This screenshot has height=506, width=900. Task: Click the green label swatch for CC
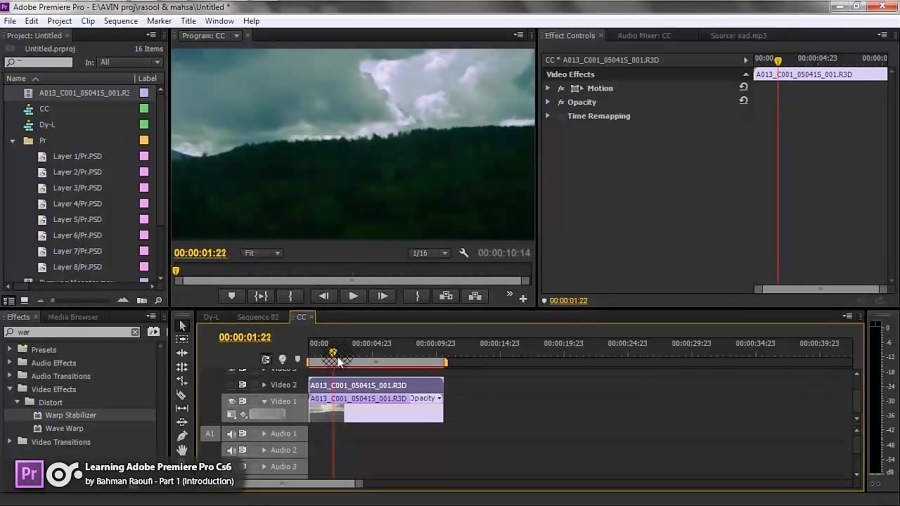tap(143, 108)
